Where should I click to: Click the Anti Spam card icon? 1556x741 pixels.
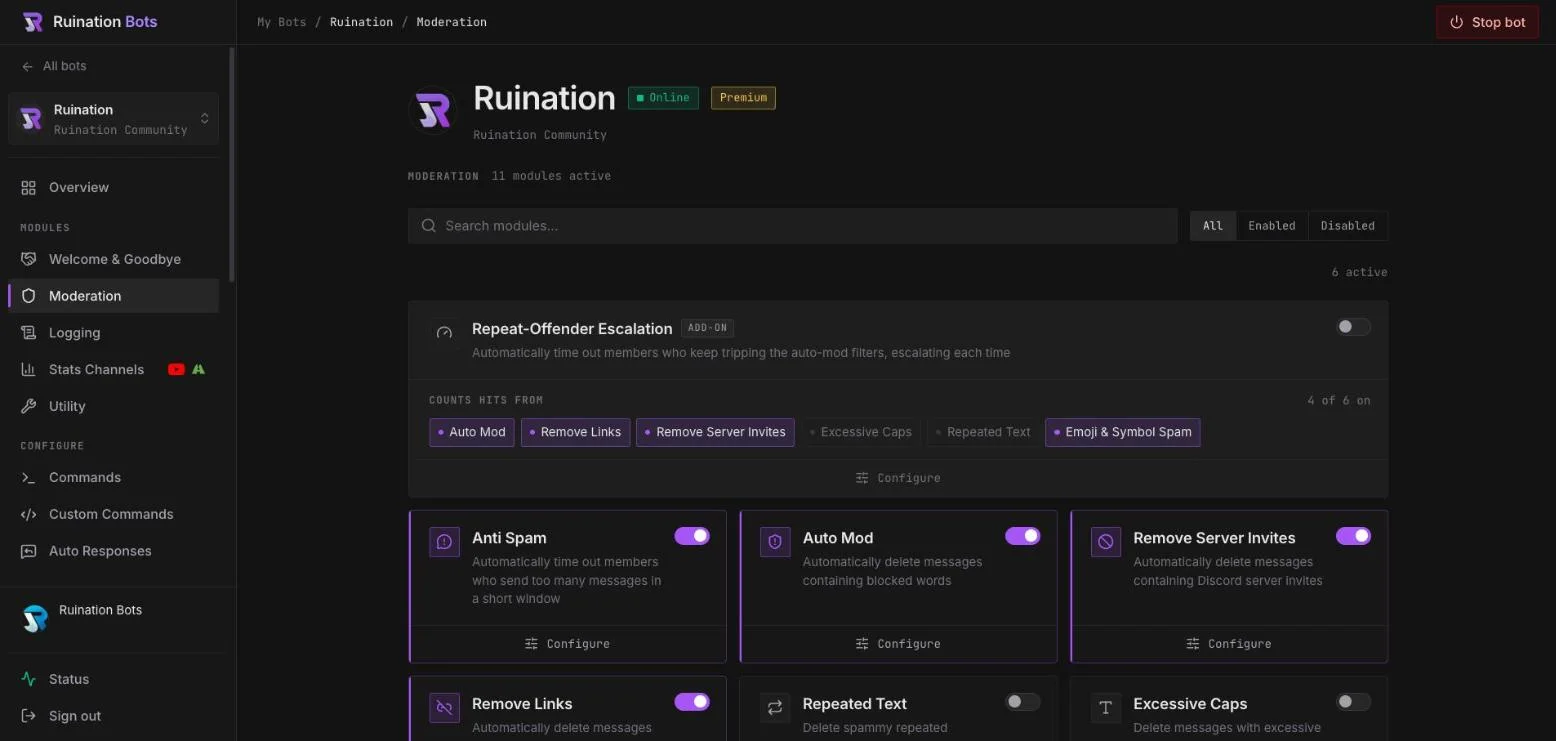point(444,542)
